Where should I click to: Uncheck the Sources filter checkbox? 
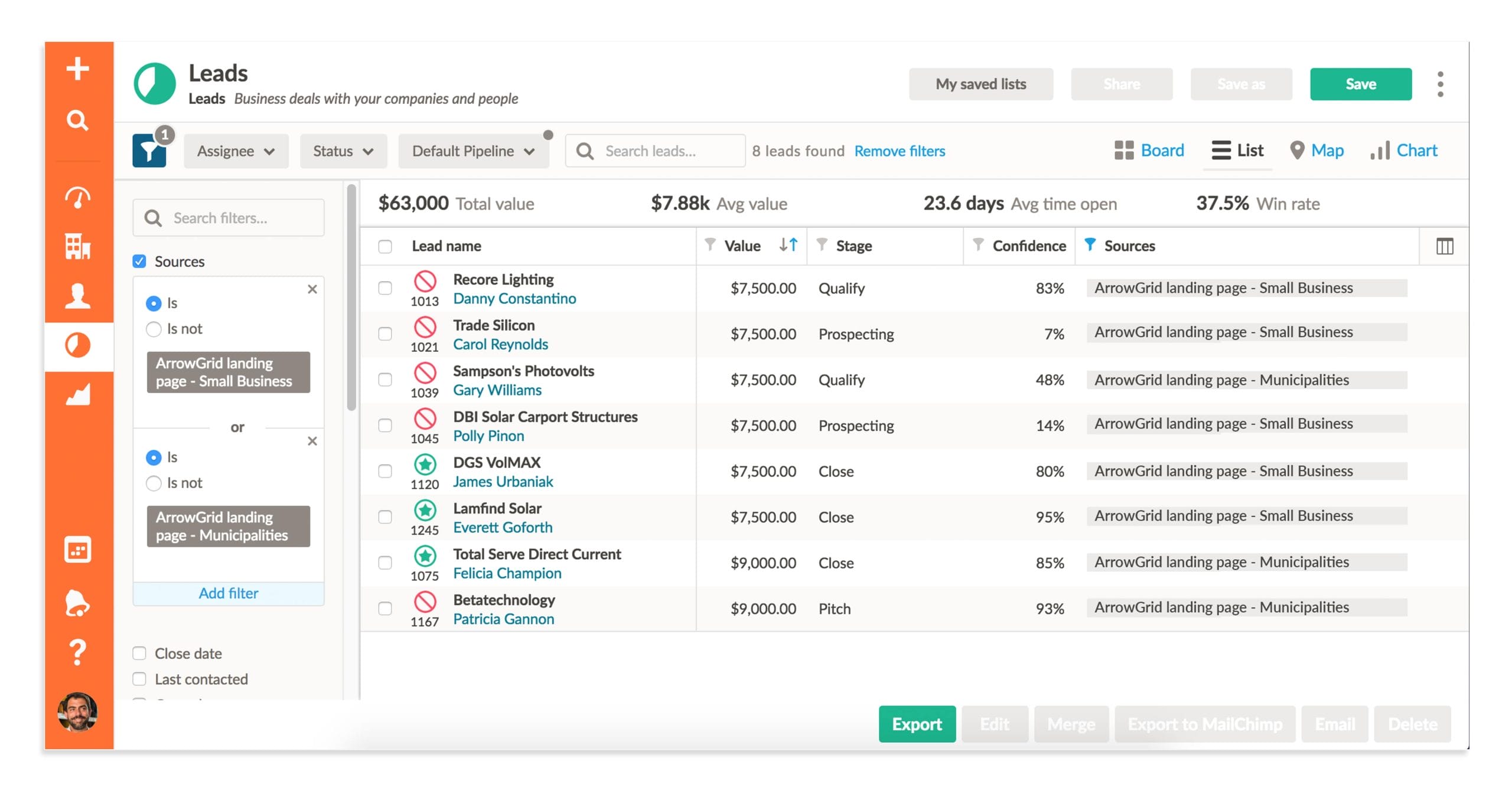[139, 261]
